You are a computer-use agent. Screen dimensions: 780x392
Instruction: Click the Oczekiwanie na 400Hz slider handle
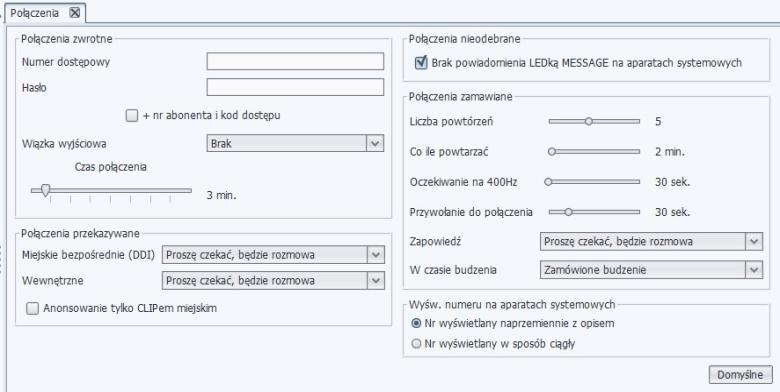point(548,182)
